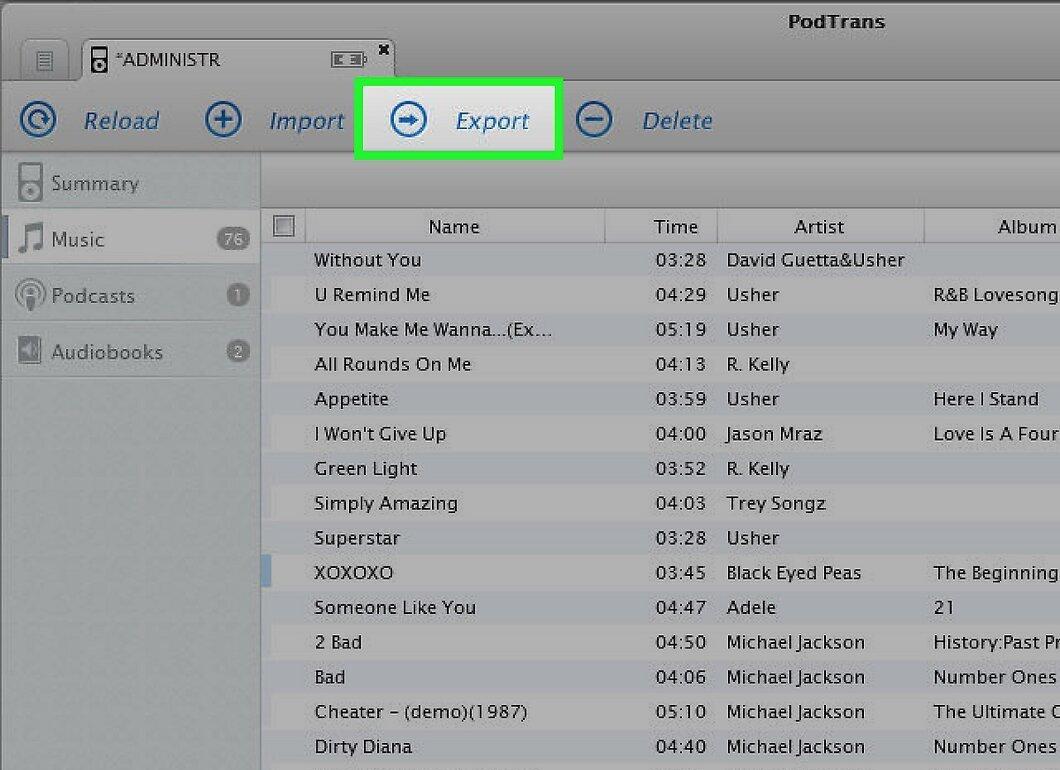
Task: Click the time 05:19
Action: click(681, 329)
